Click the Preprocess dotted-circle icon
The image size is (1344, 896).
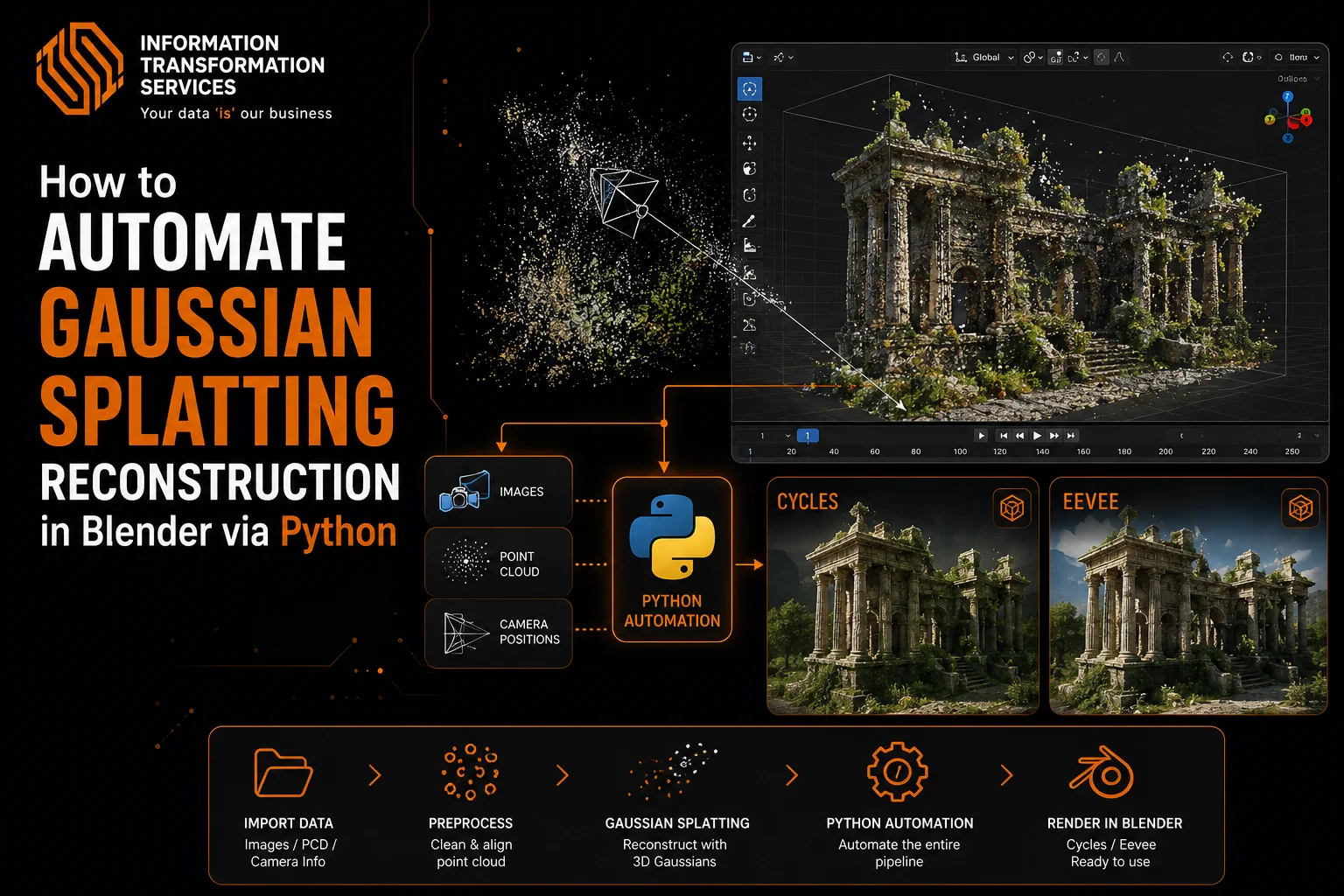471,773
